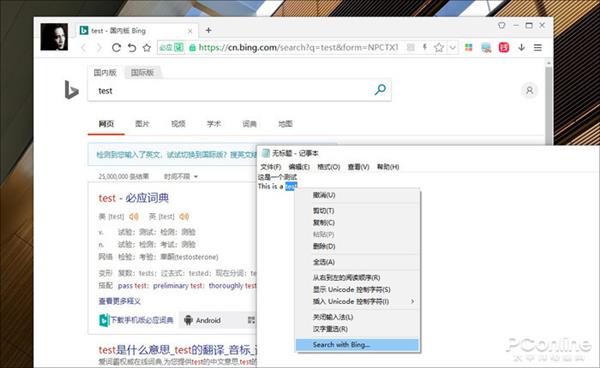Image resolution: width=600 pixels, height=368 pixels.
Task: Choose 汉字重选(R) in the context menu
Action: tap(357, 329)
